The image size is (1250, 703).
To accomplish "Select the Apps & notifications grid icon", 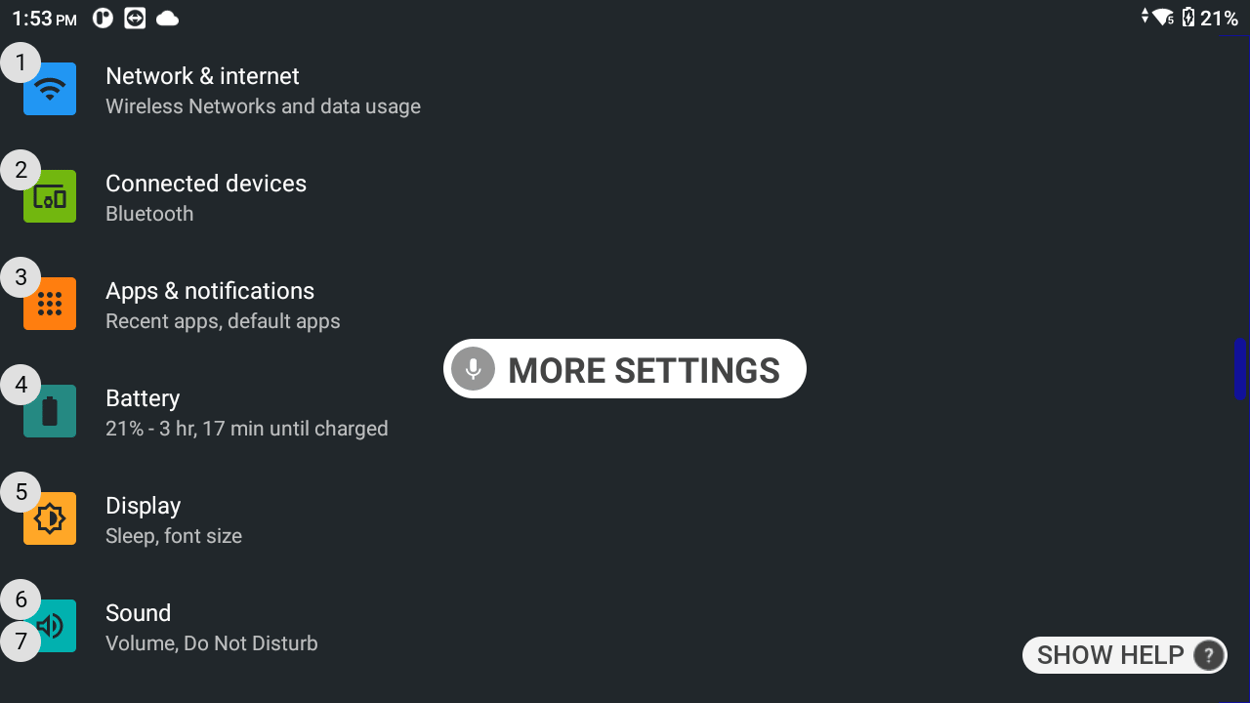I will point(49,303).
